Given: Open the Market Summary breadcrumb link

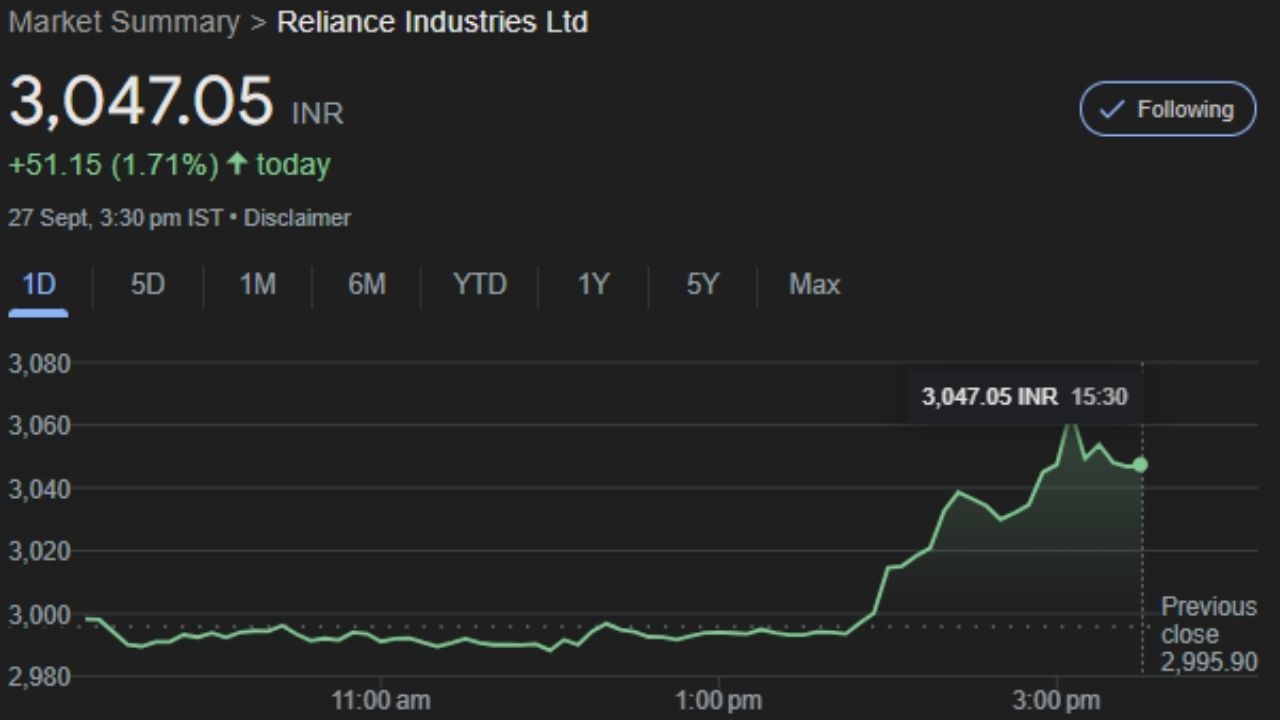Looking at the screenshot, I should pyautogui.click(x=124, y=22).
